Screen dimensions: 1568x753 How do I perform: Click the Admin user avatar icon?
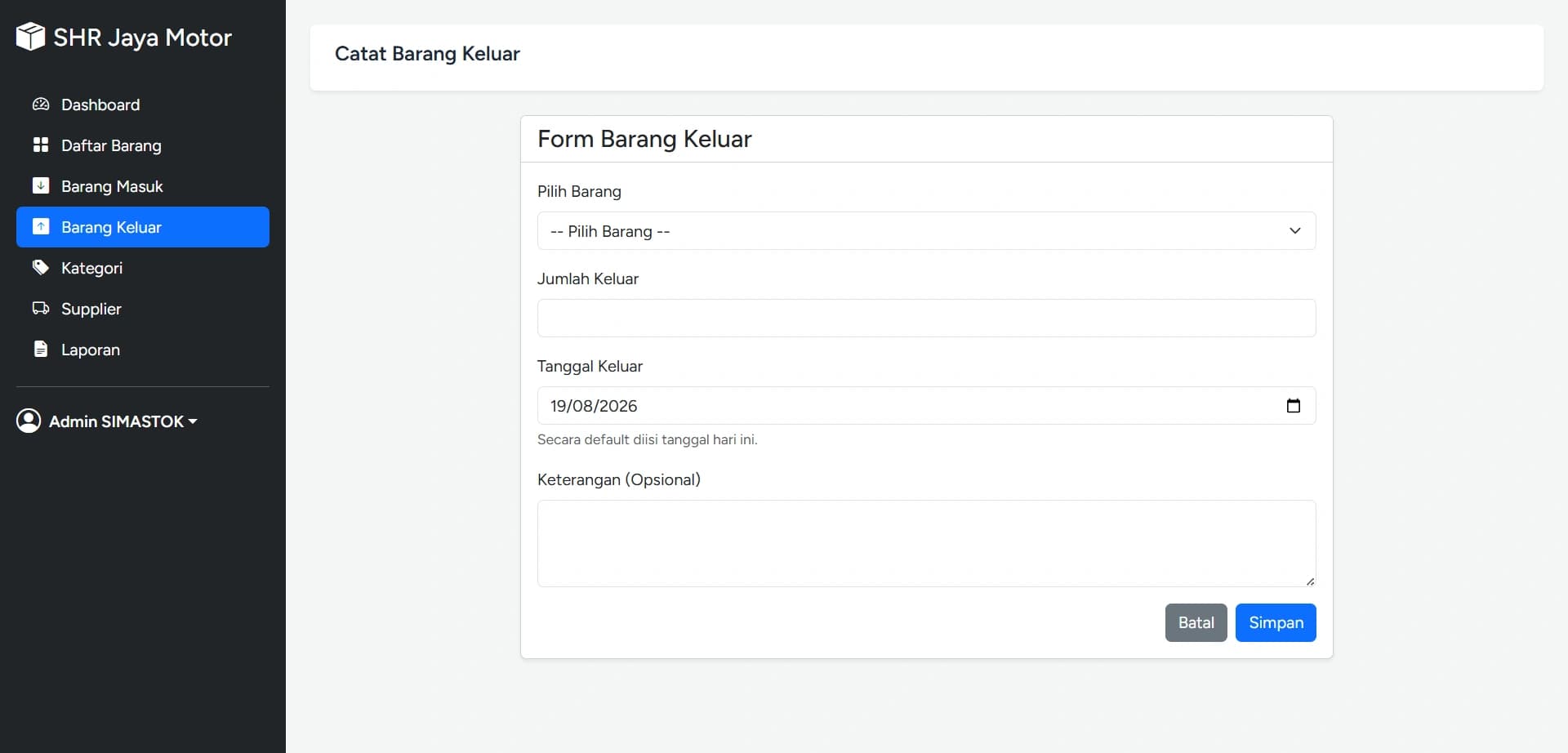[29, 421]
